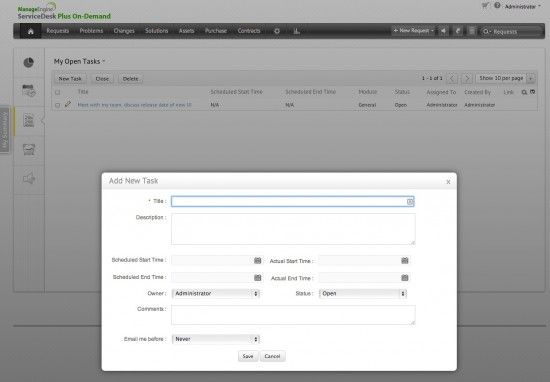Open the Admin gear icon in the navigation bar
The image size is (550, 382).
(277, 31)
